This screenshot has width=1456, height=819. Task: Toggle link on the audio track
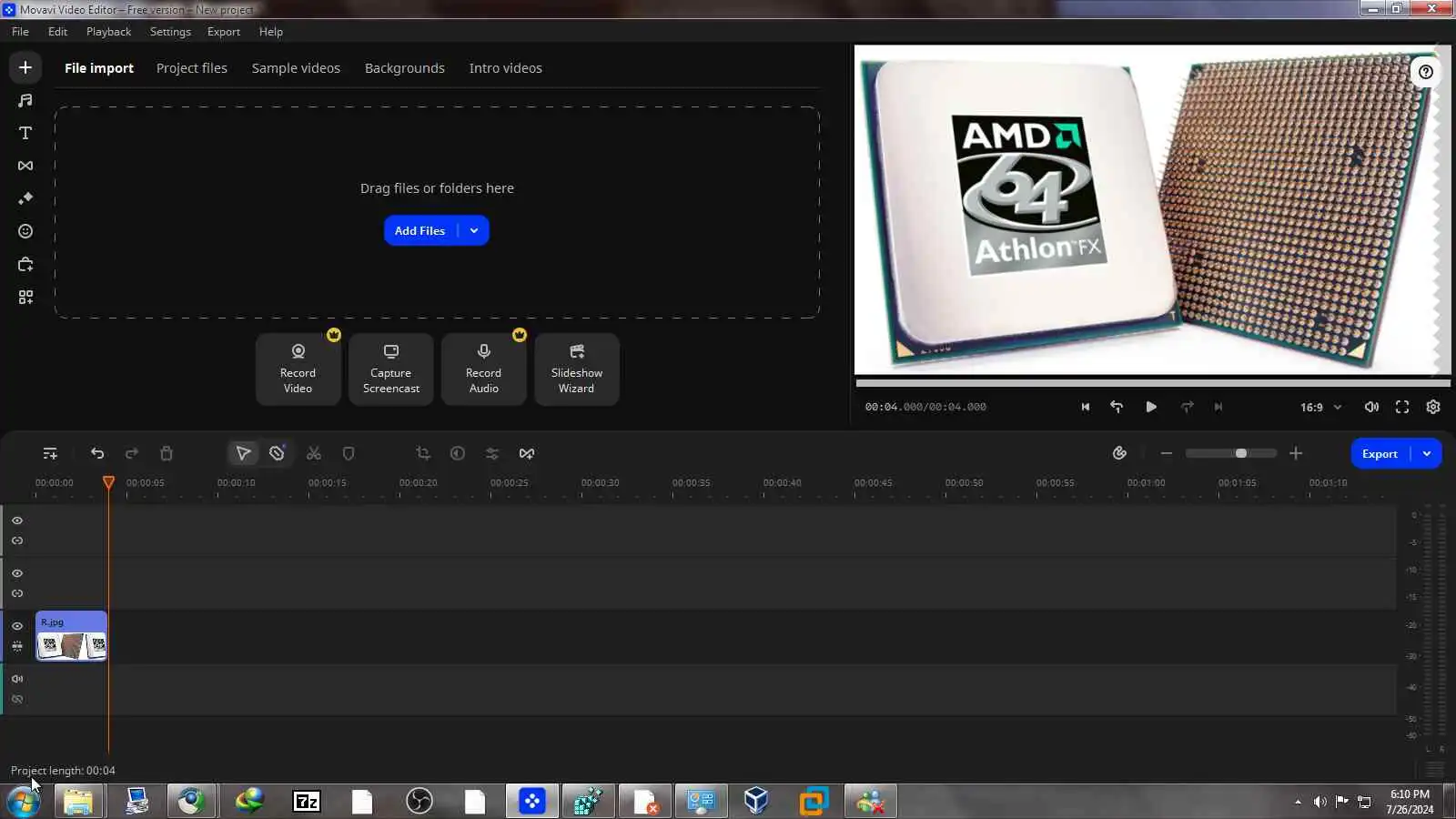click(17, 699)
